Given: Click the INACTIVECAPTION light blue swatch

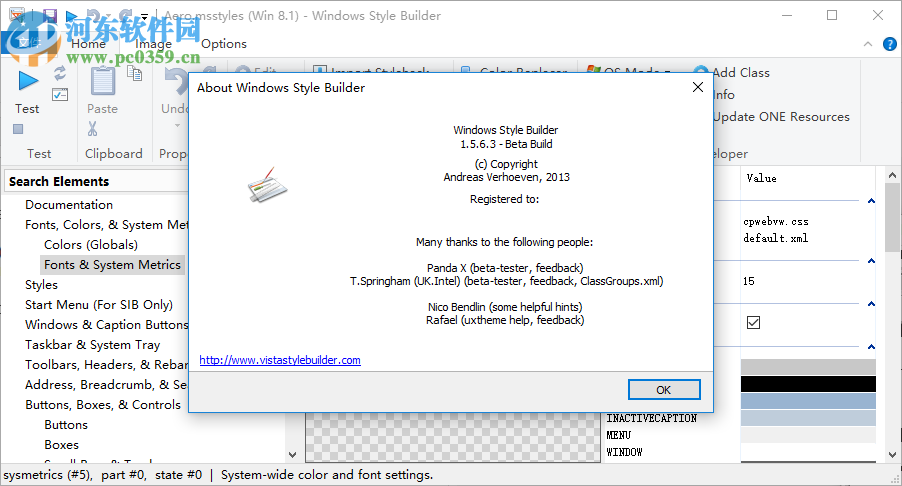Looking at the screenshot, I should coord(808,418).
